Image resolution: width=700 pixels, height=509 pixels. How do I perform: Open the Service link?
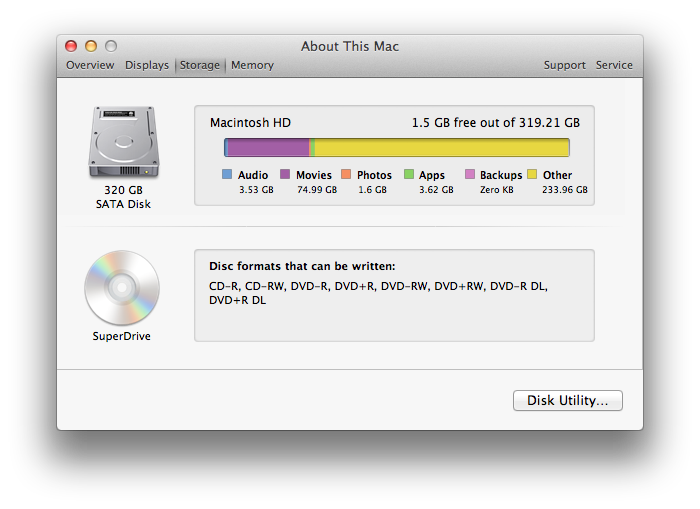point(614,65)
